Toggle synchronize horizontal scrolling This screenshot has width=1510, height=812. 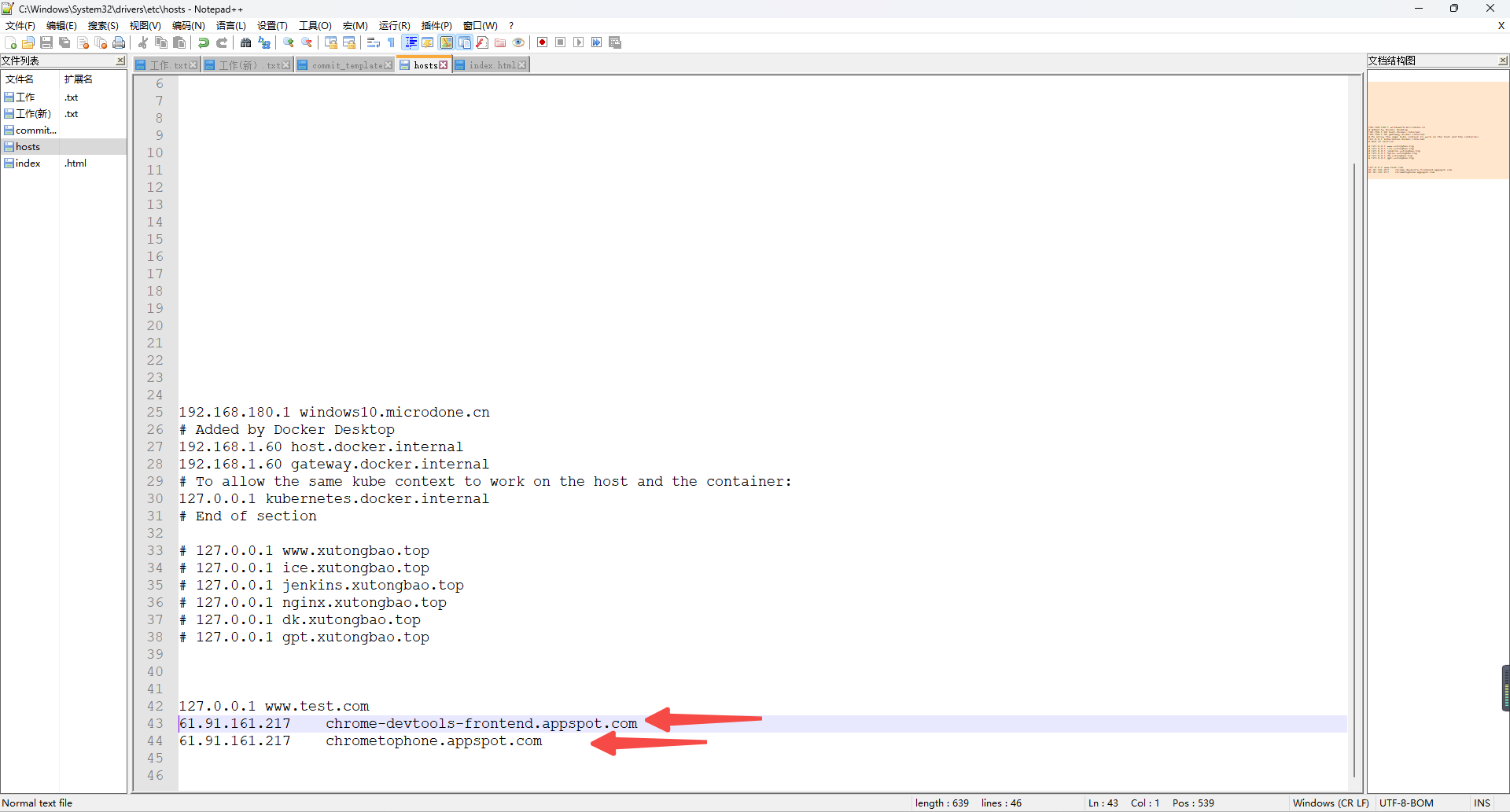(x=349, y=42)
